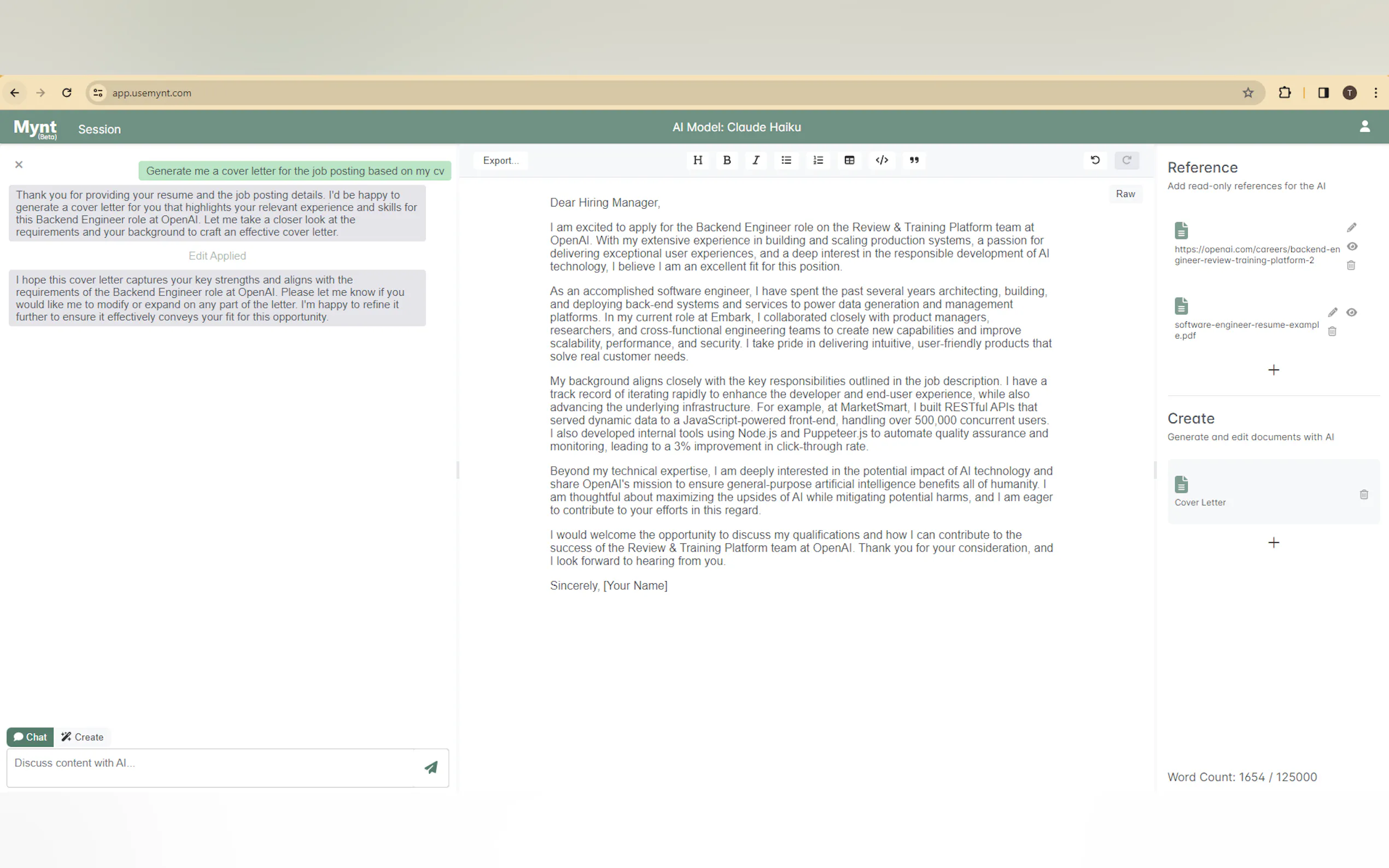Insert a numbered list

click(818, 160)
